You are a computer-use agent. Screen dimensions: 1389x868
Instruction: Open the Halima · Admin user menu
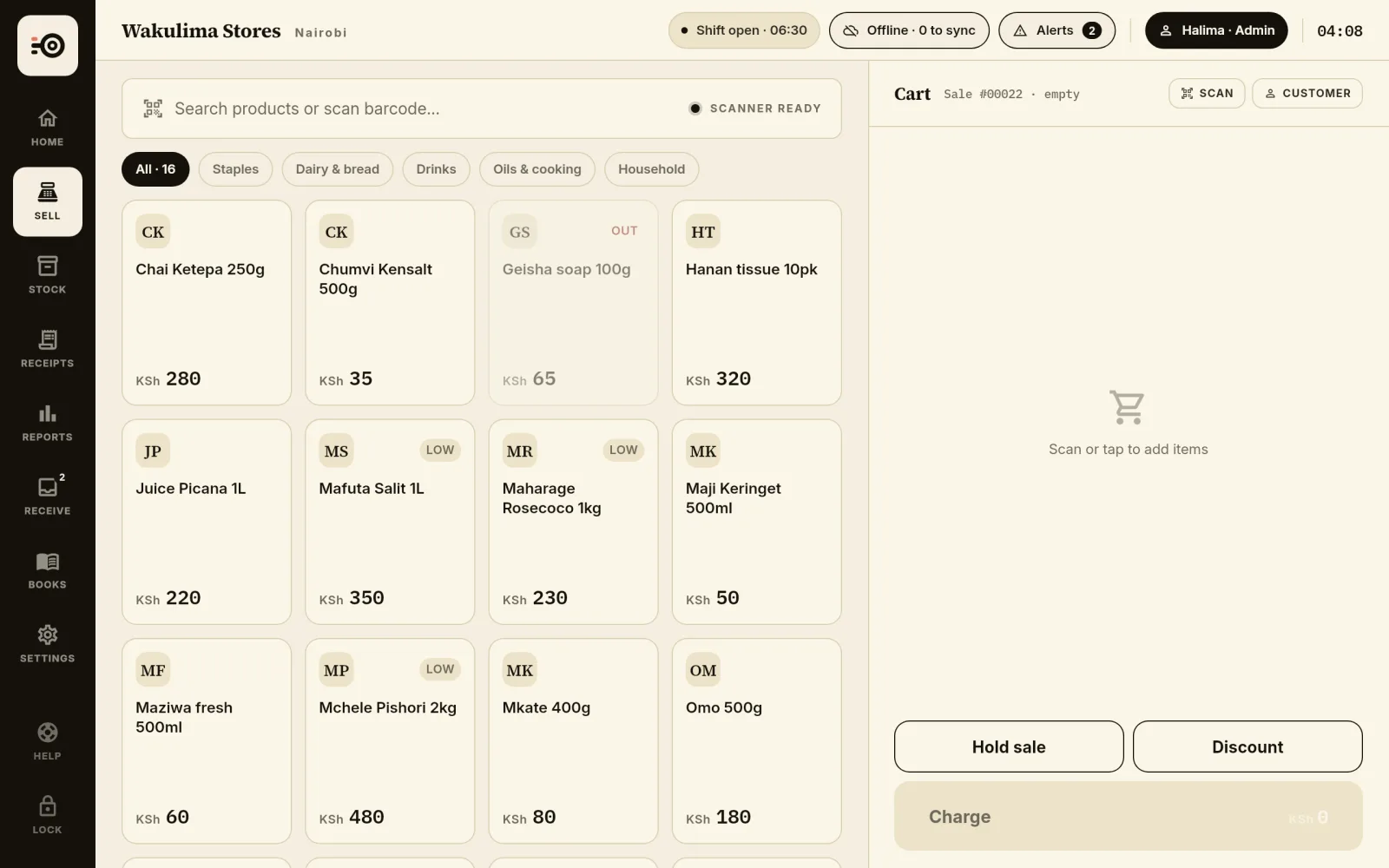1216,30
